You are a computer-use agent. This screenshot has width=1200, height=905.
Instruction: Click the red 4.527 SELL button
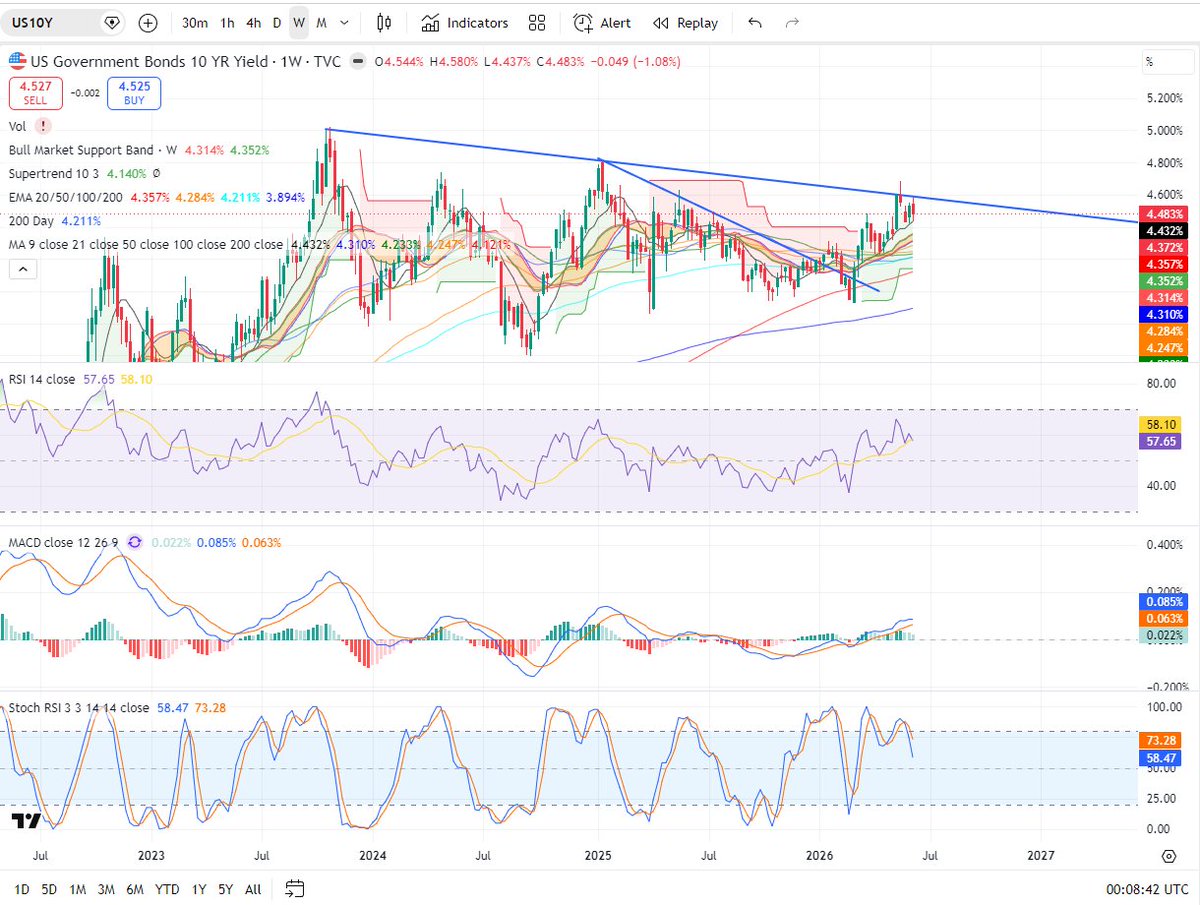(36, 93)
